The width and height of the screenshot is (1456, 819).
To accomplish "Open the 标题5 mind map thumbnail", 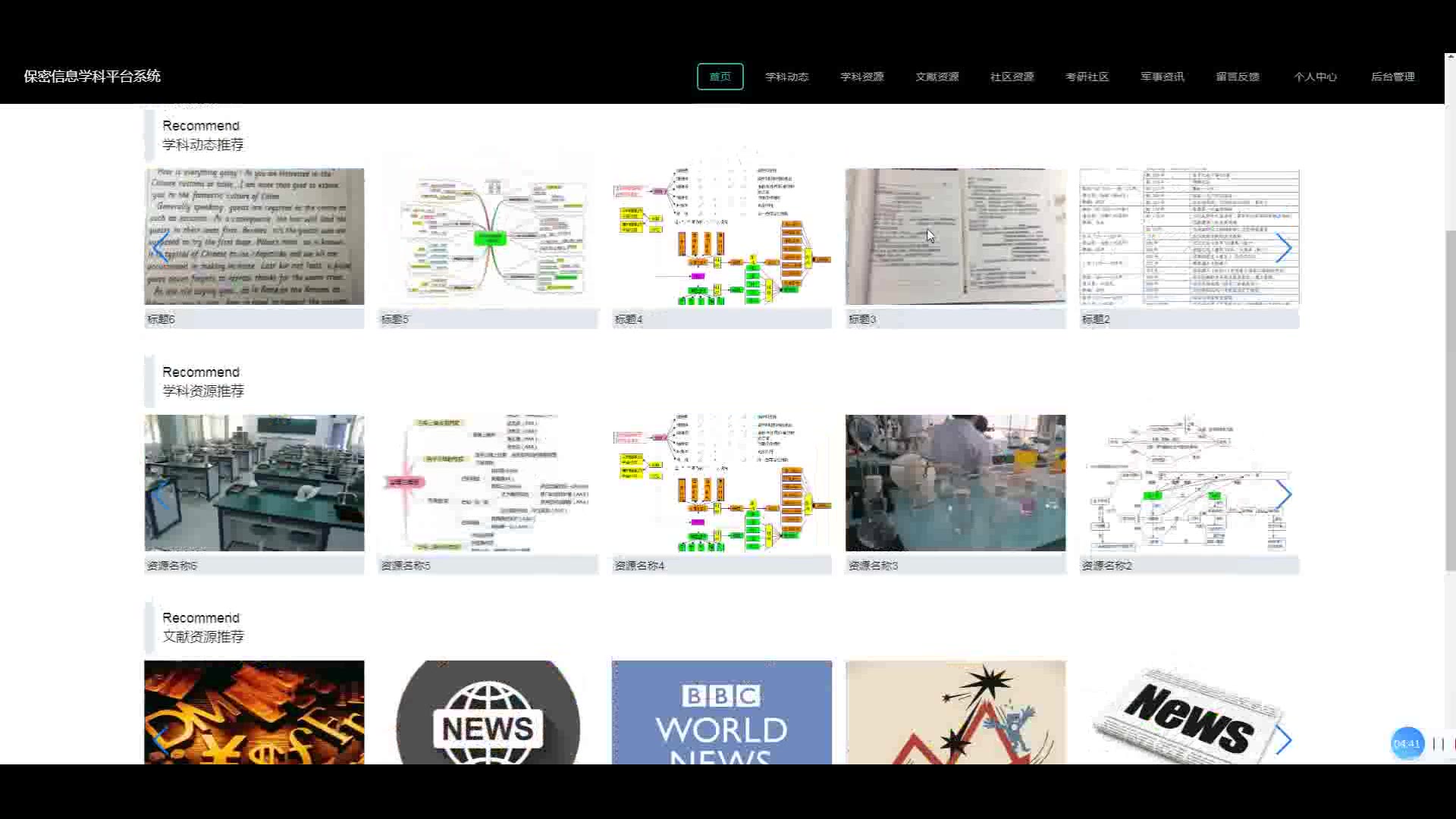I will [488, 237].
